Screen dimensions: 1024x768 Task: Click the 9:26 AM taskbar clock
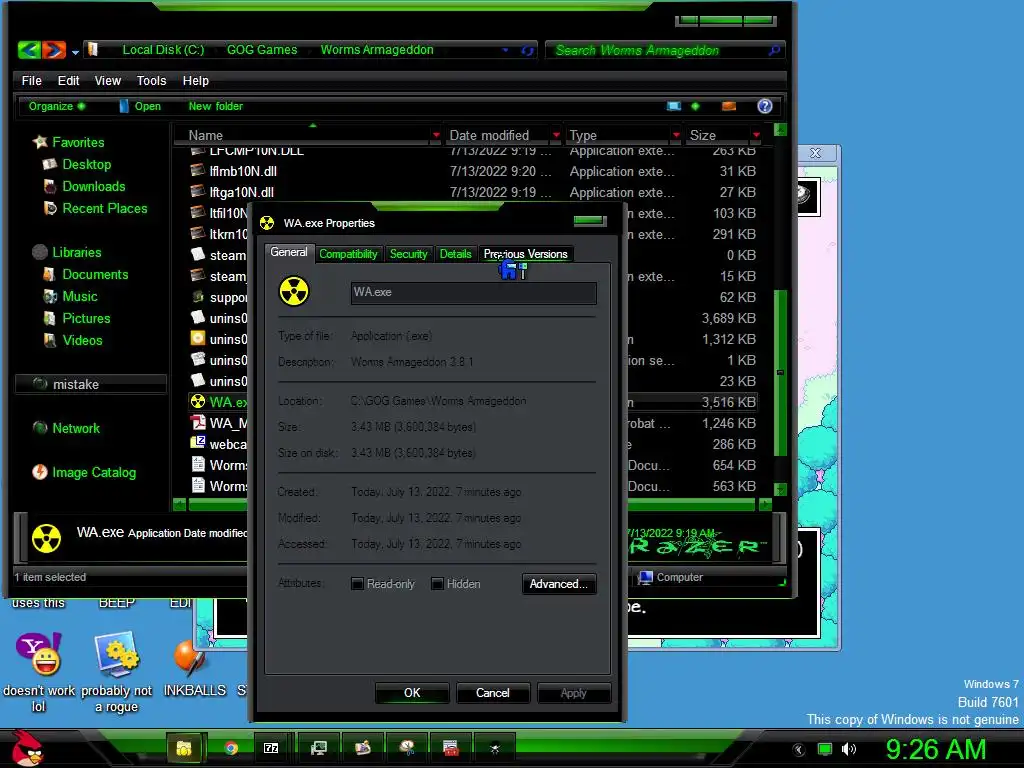pyautogui.click(x=936, y=749)
